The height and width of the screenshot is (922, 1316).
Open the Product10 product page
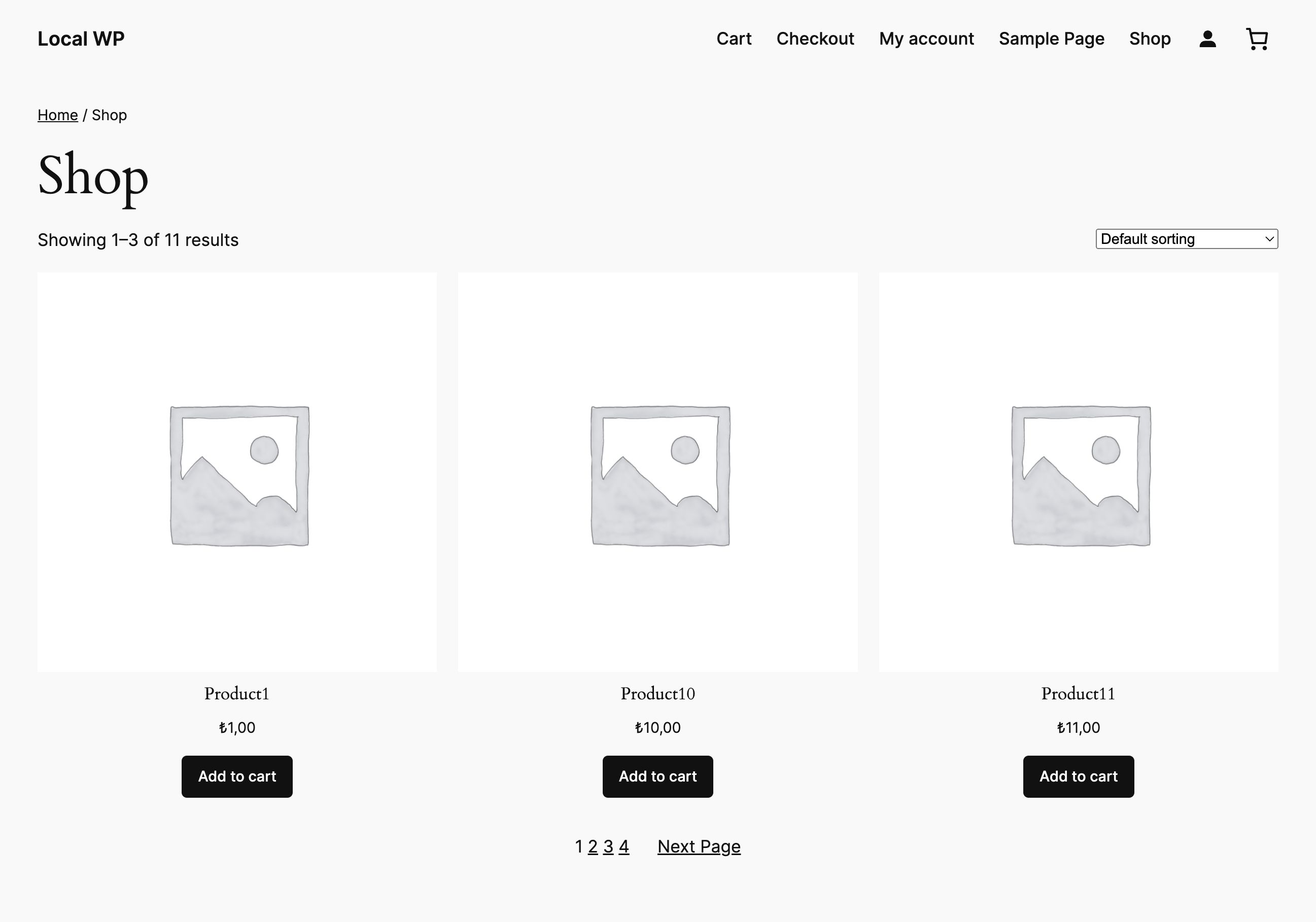point(657,693)
